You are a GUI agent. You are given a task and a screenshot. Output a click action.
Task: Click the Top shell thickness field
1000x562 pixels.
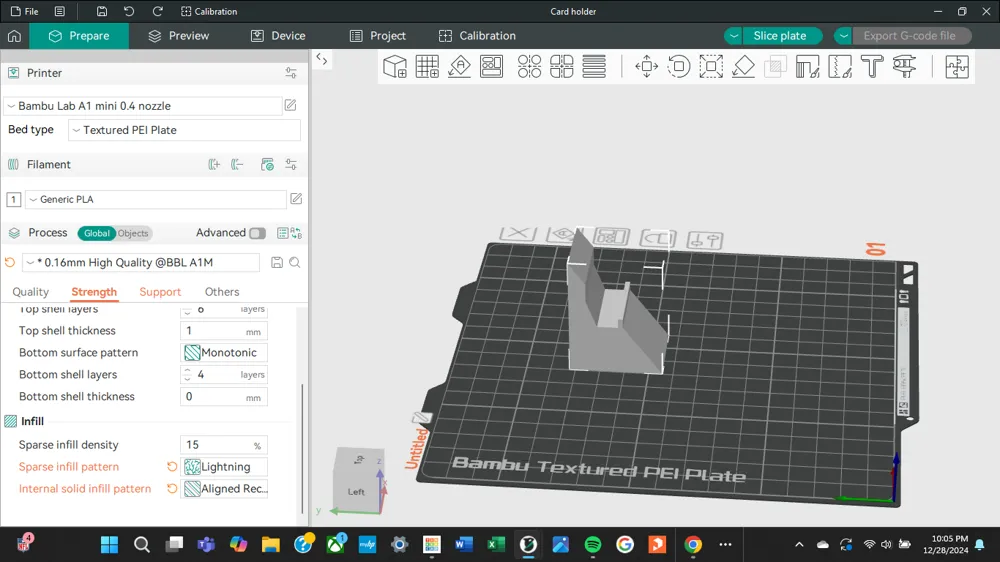click(x=224, y=331)
